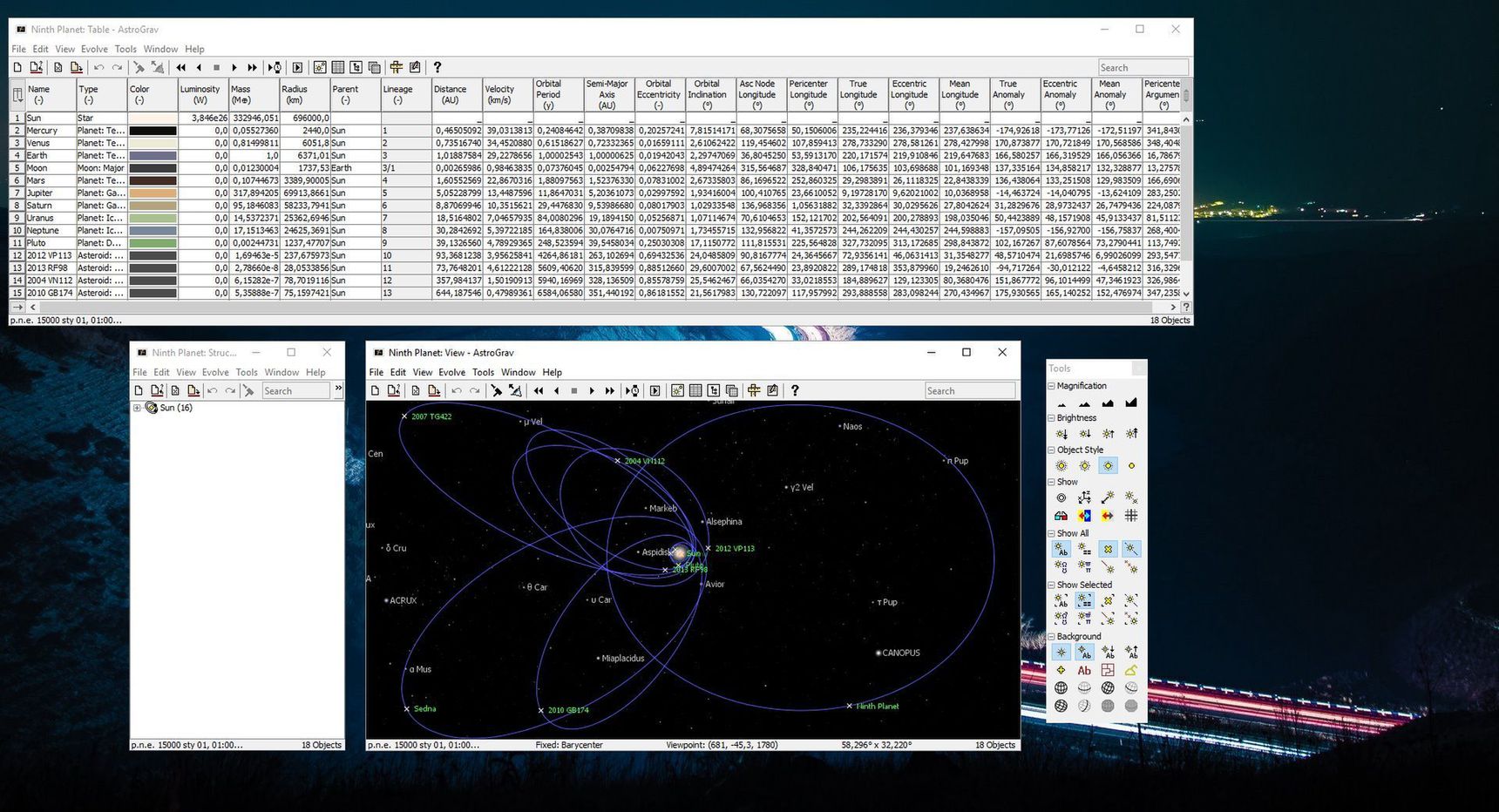Screen dimensions: 1499x812
Task: Click the red maze-like boundaries icon in Background
Action: coord(1108,671)
